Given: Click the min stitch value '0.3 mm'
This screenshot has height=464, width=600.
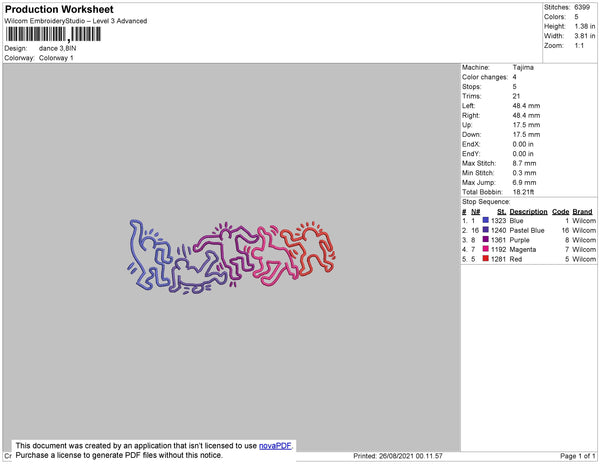Looking at the screenshot, I should 524,173.
